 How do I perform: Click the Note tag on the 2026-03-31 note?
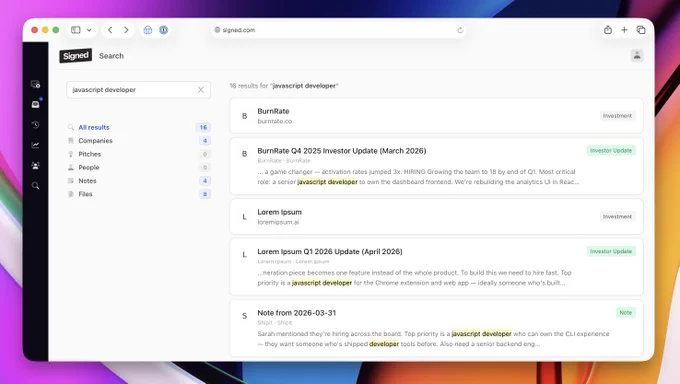point(625,312)
